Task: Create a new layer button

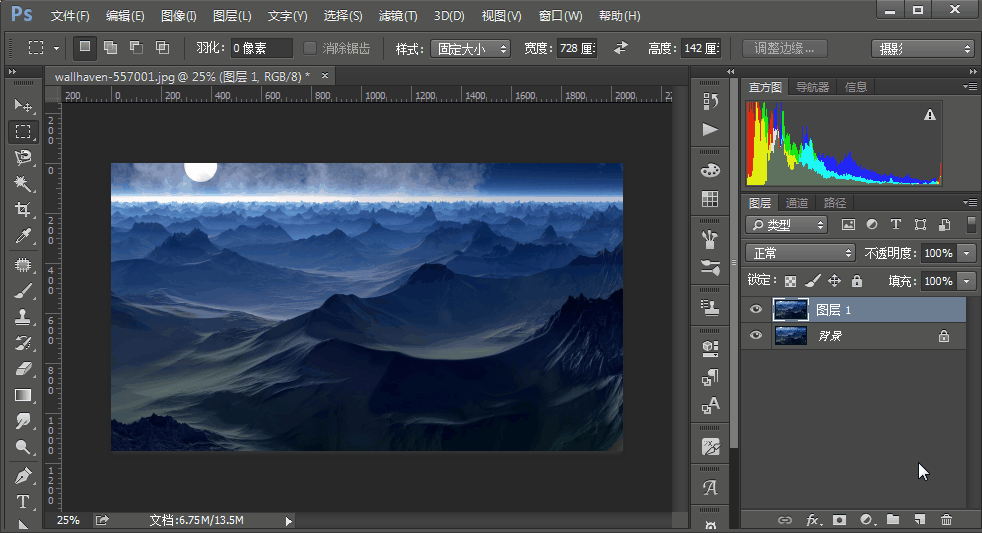Action: click(919, 520)
